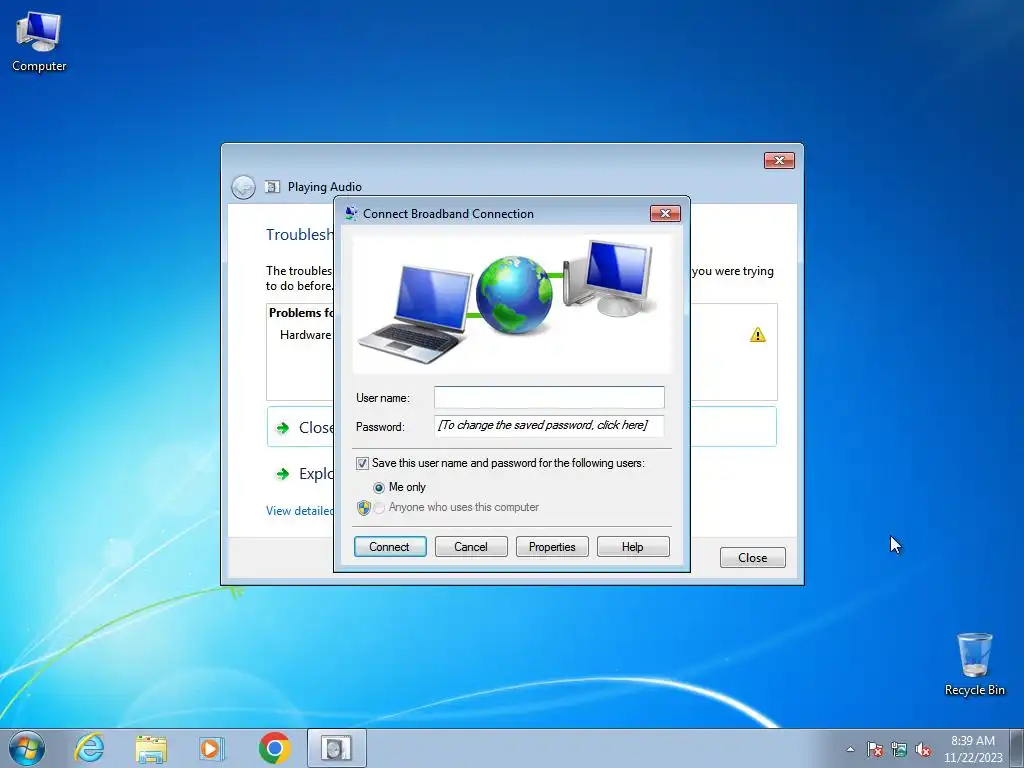Click the muted volume tray icon
The image size is (1024, 768).
click(x=923, y=750)
